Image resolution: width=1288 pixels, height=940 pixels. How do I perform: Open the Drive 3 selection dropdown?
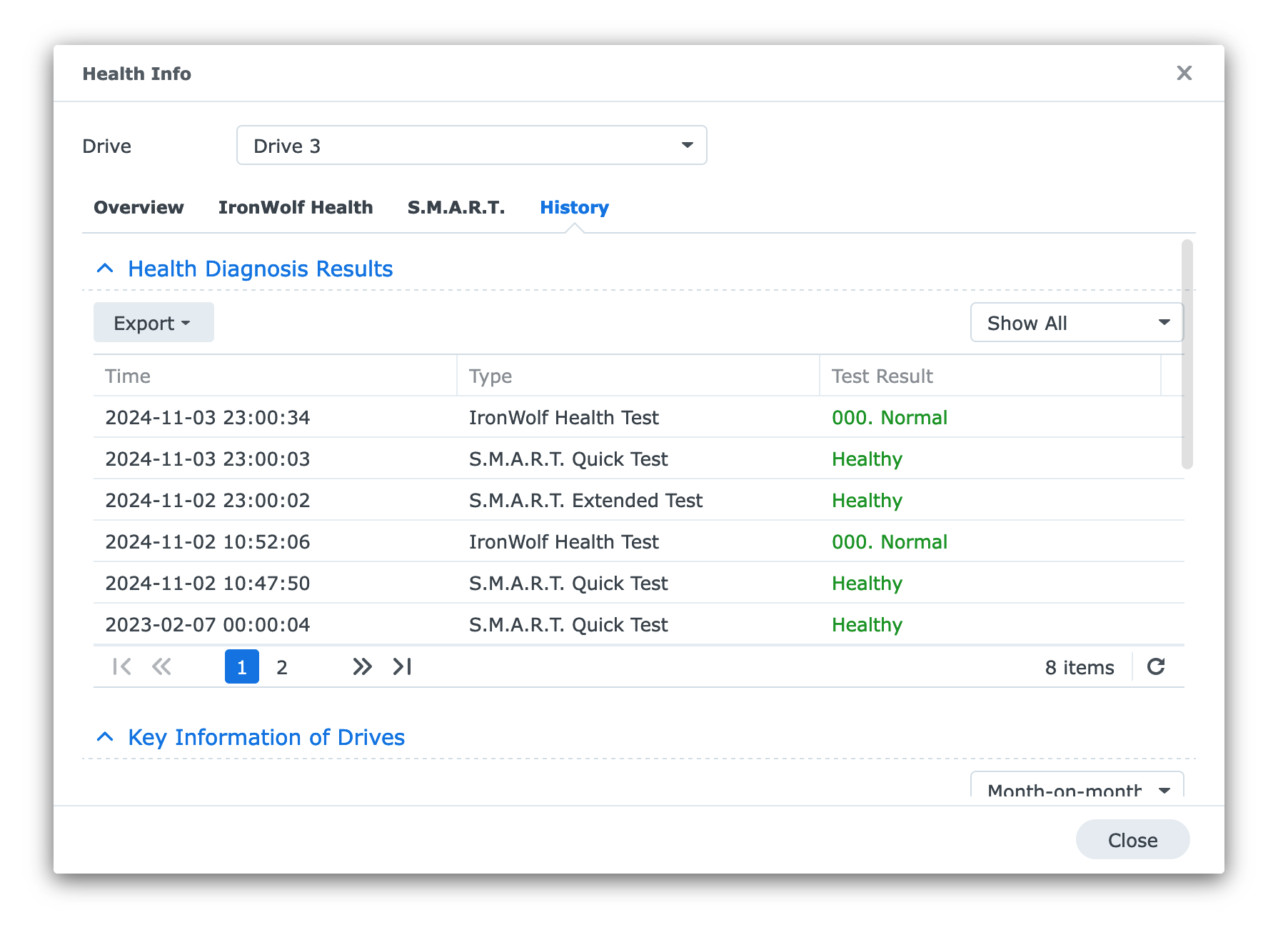tap(471, 145)
